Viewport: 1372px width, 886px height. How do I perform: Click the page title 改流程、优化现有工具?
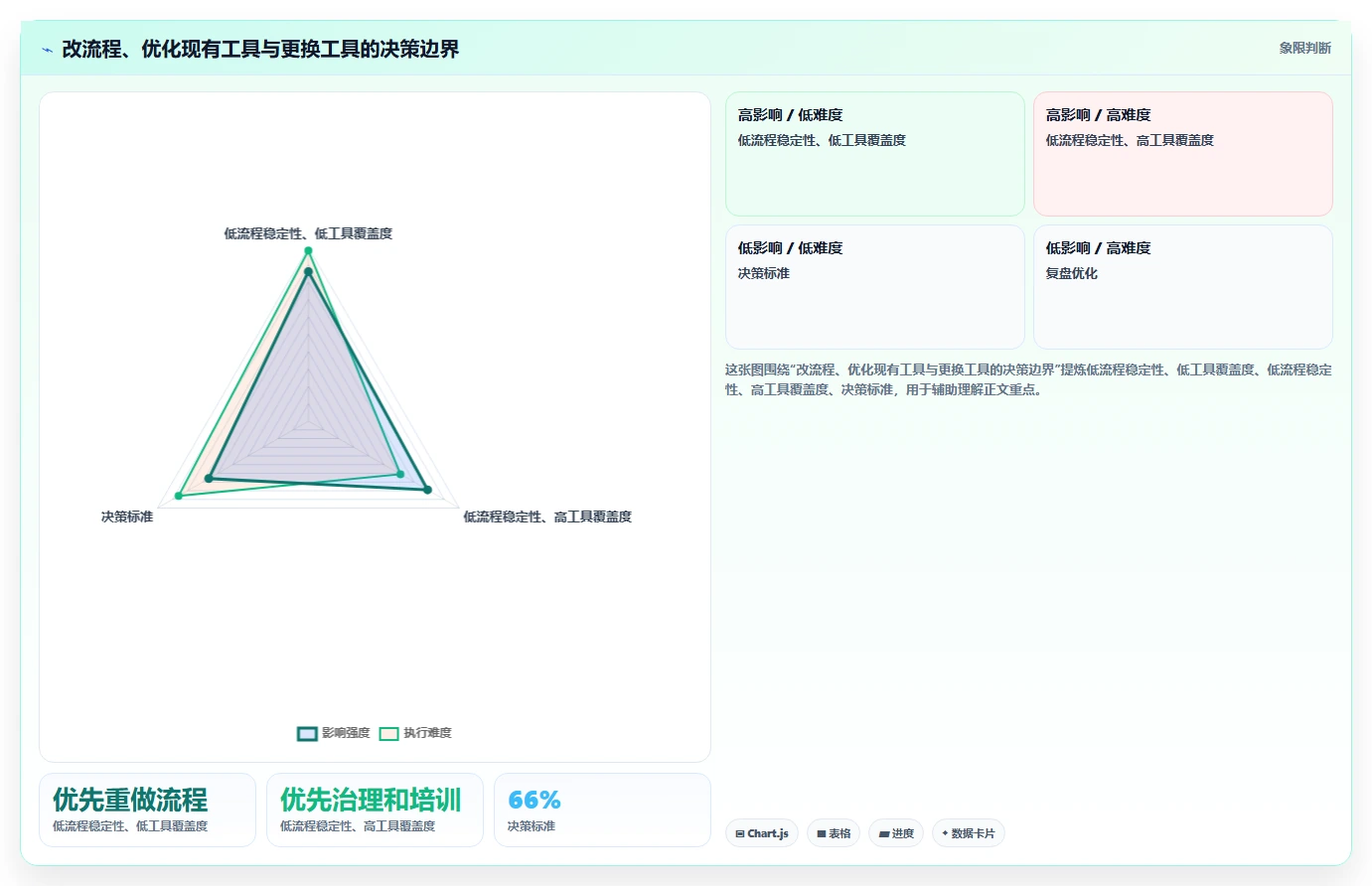[260, 49]
